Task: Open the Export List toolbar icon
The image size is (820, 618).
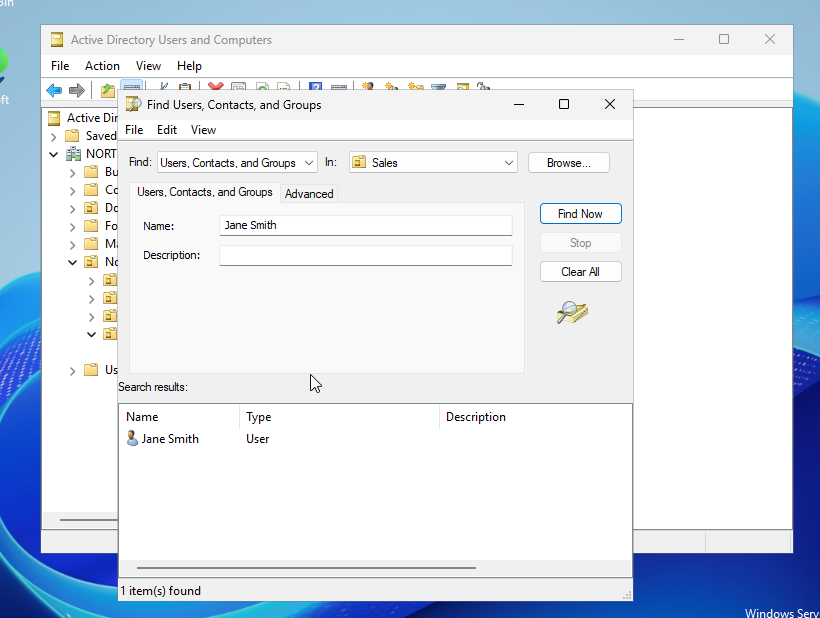Action: click(284, 89)
